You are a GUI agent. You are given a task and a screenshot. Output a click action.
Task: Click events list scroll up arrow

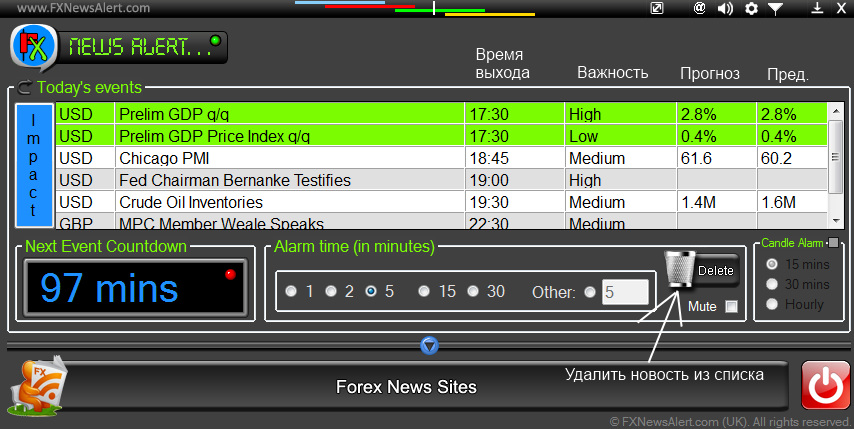pos(836,111)
